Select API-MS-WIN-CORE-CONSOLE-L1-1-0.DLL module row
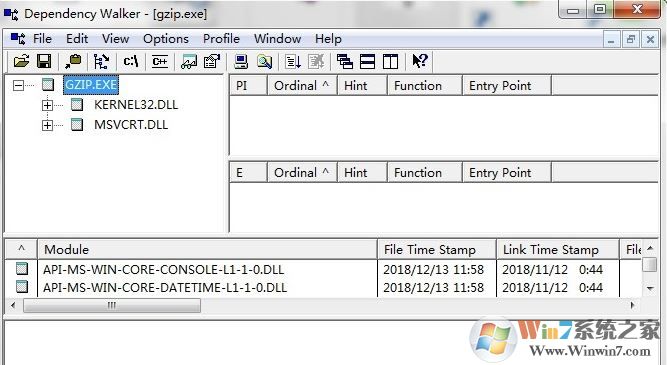The height and width of the screenshot is (365, 667). pos(323,269)
